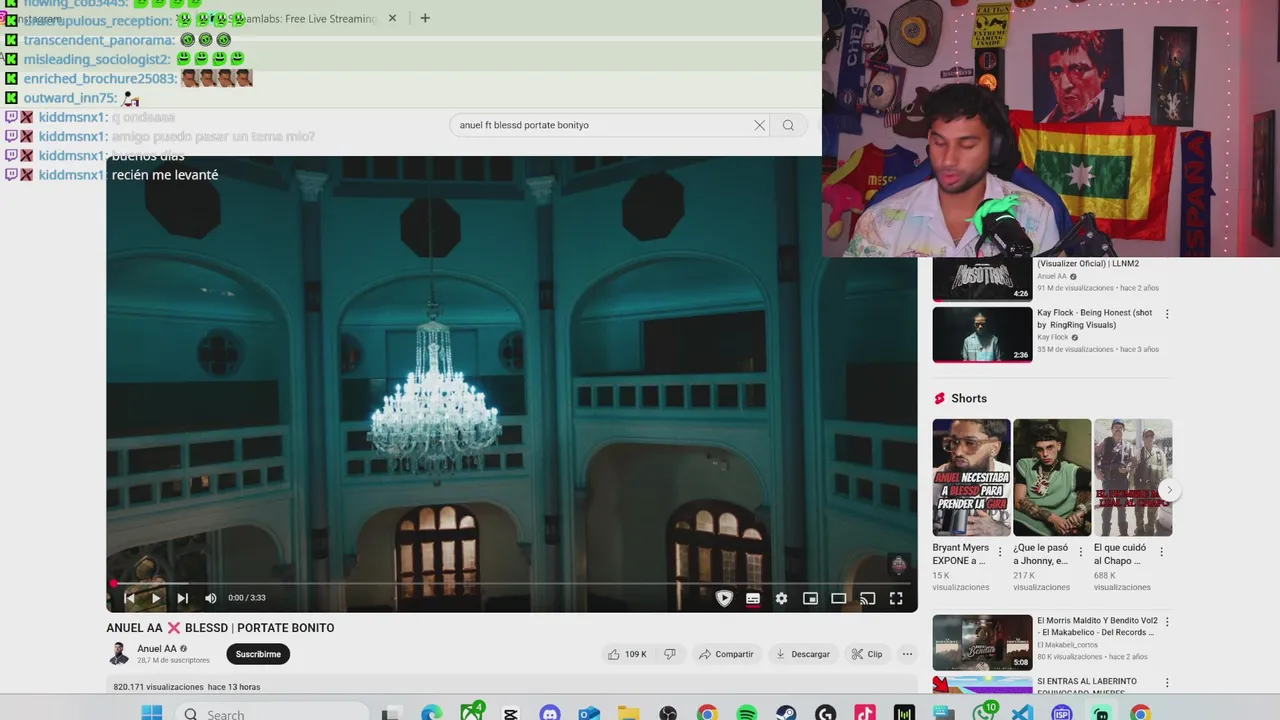Click the video title ANUEL AA BLESSD
Image resolution: width=1280 pixels, height=720 pixels.
click(220, 628)
